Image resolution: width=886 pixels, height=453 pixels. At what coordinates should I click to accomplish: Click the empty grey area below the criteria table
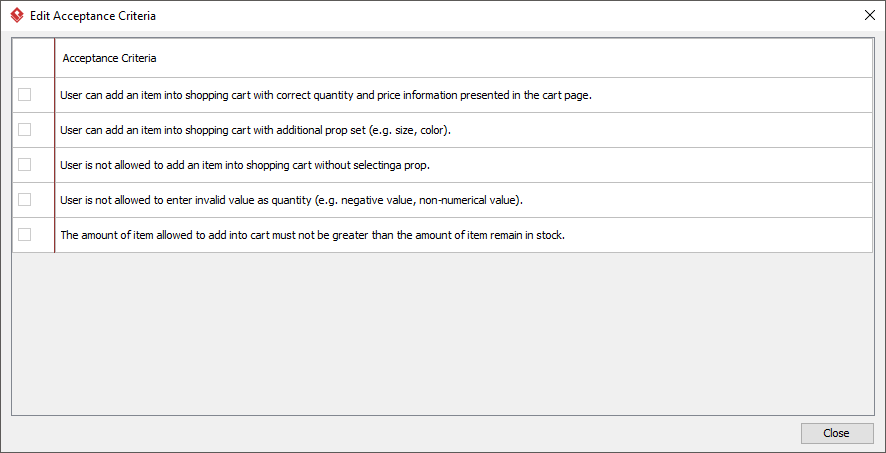click(x=442, y=333)
